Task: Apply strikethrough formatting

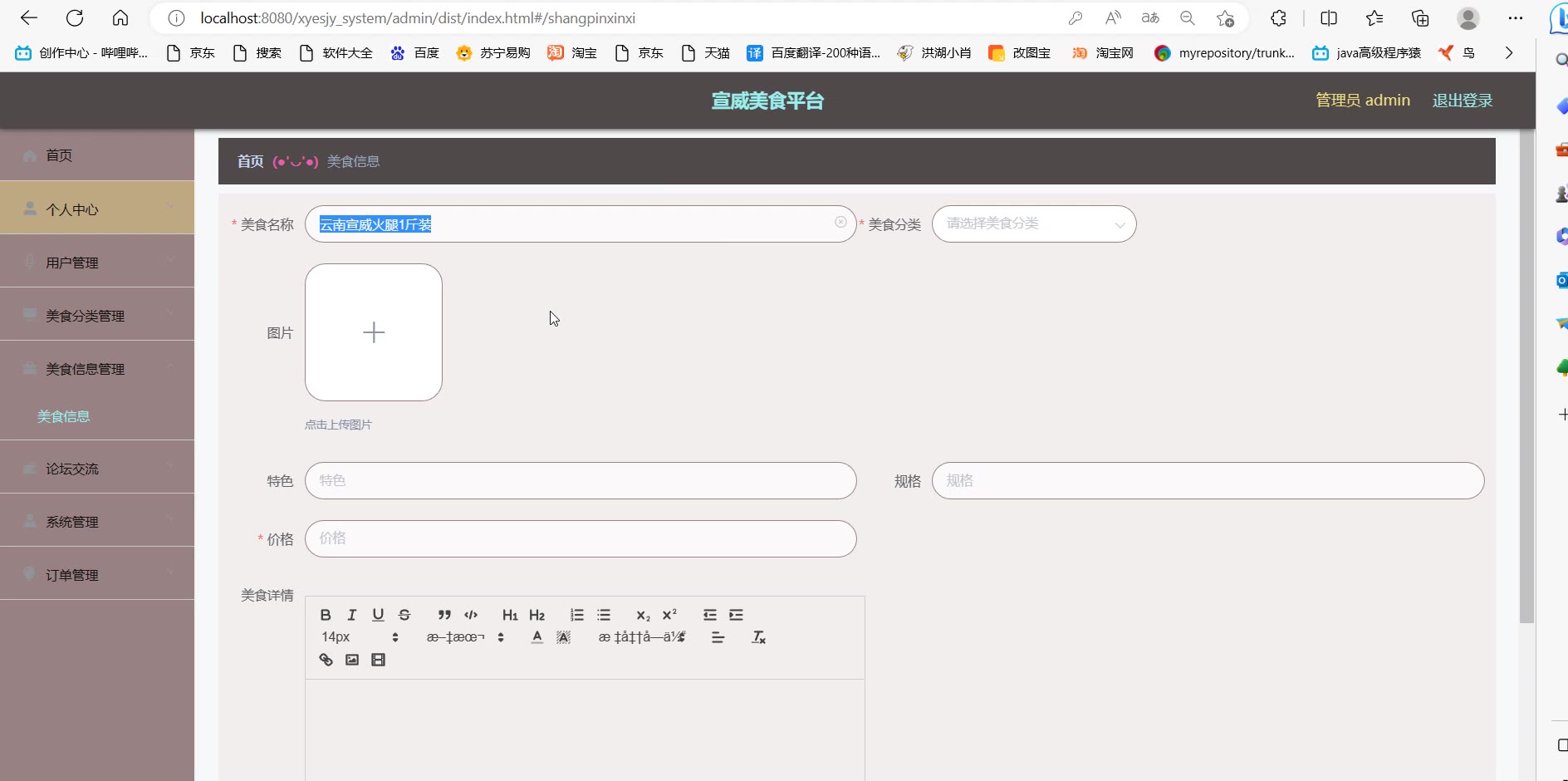Action: coord(404,615)
